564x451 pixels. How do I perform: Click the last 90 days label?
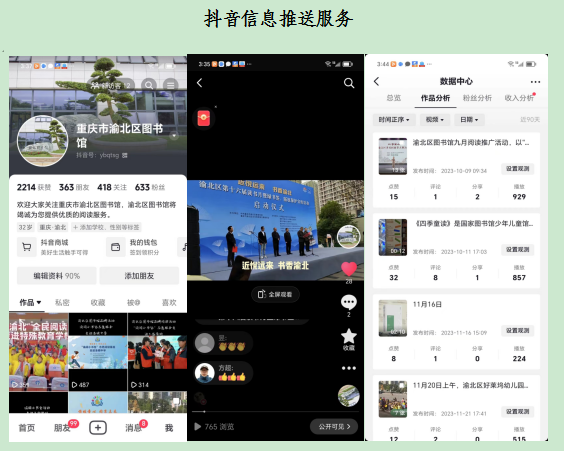(x=530, y=119)
